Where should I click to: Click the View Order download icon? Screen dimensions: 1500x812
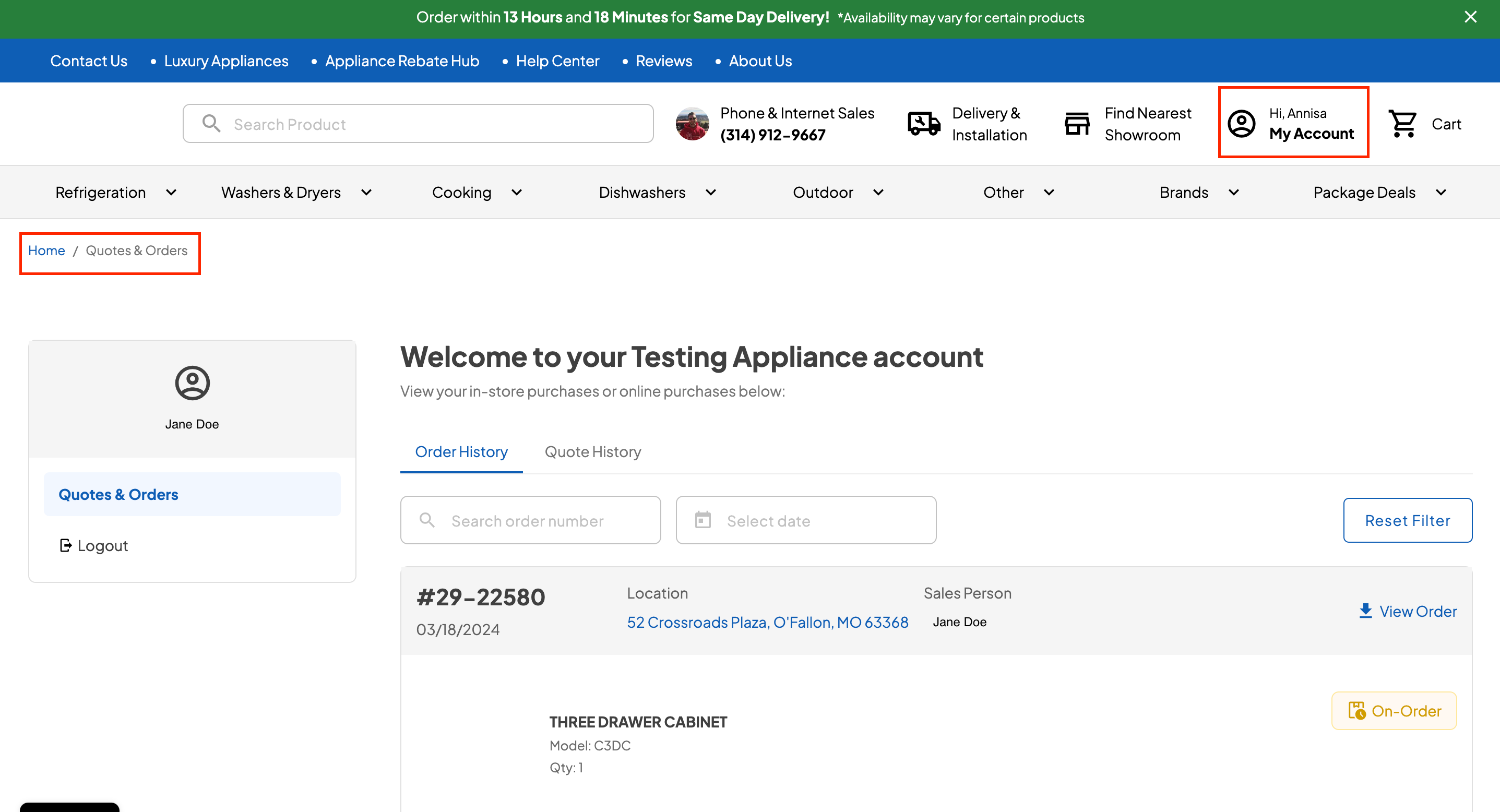click(1365, 611)
